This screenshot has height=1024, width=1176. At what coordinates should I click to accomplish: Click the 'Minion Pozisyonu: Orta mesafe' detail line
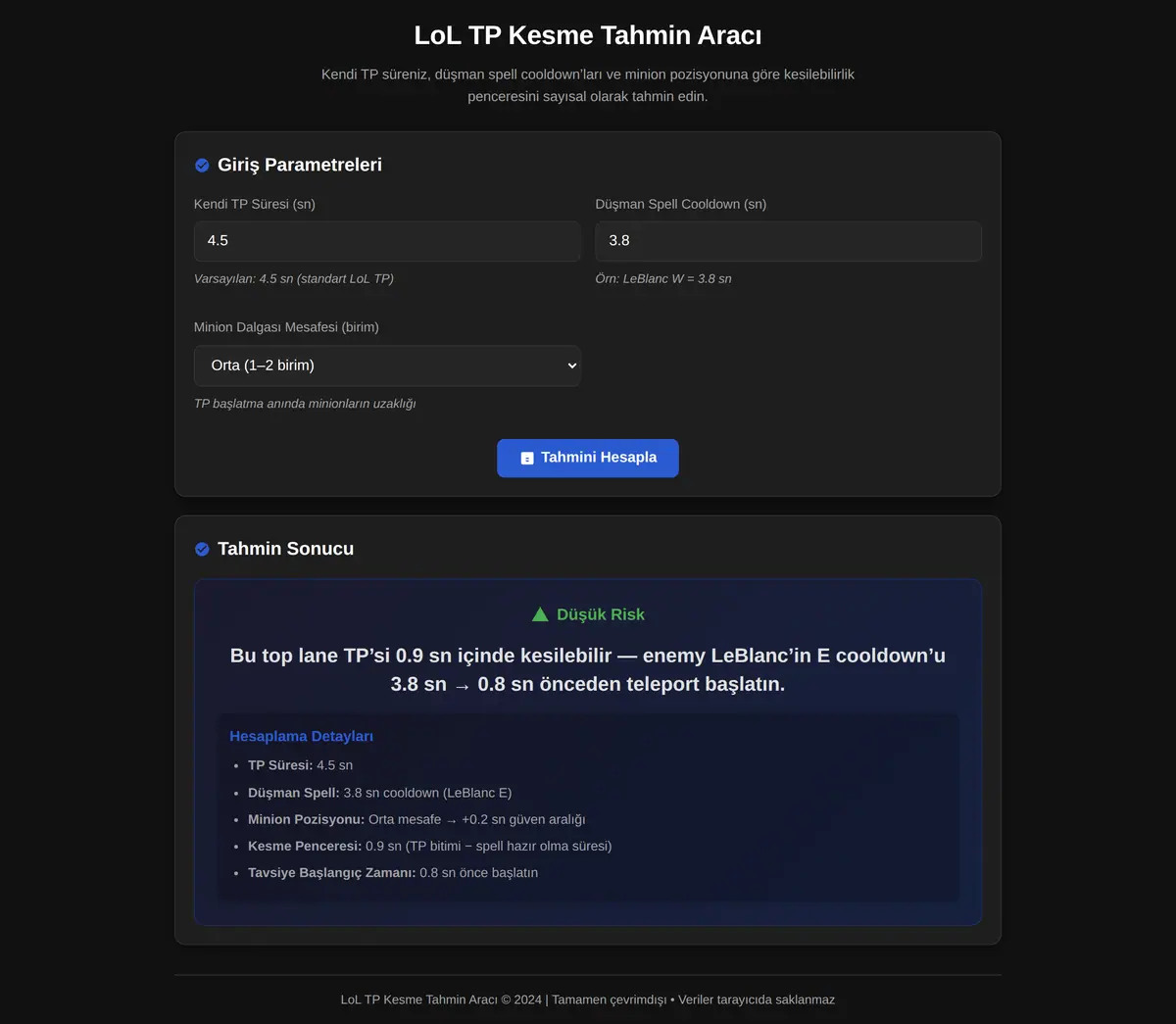click(416, 819)
